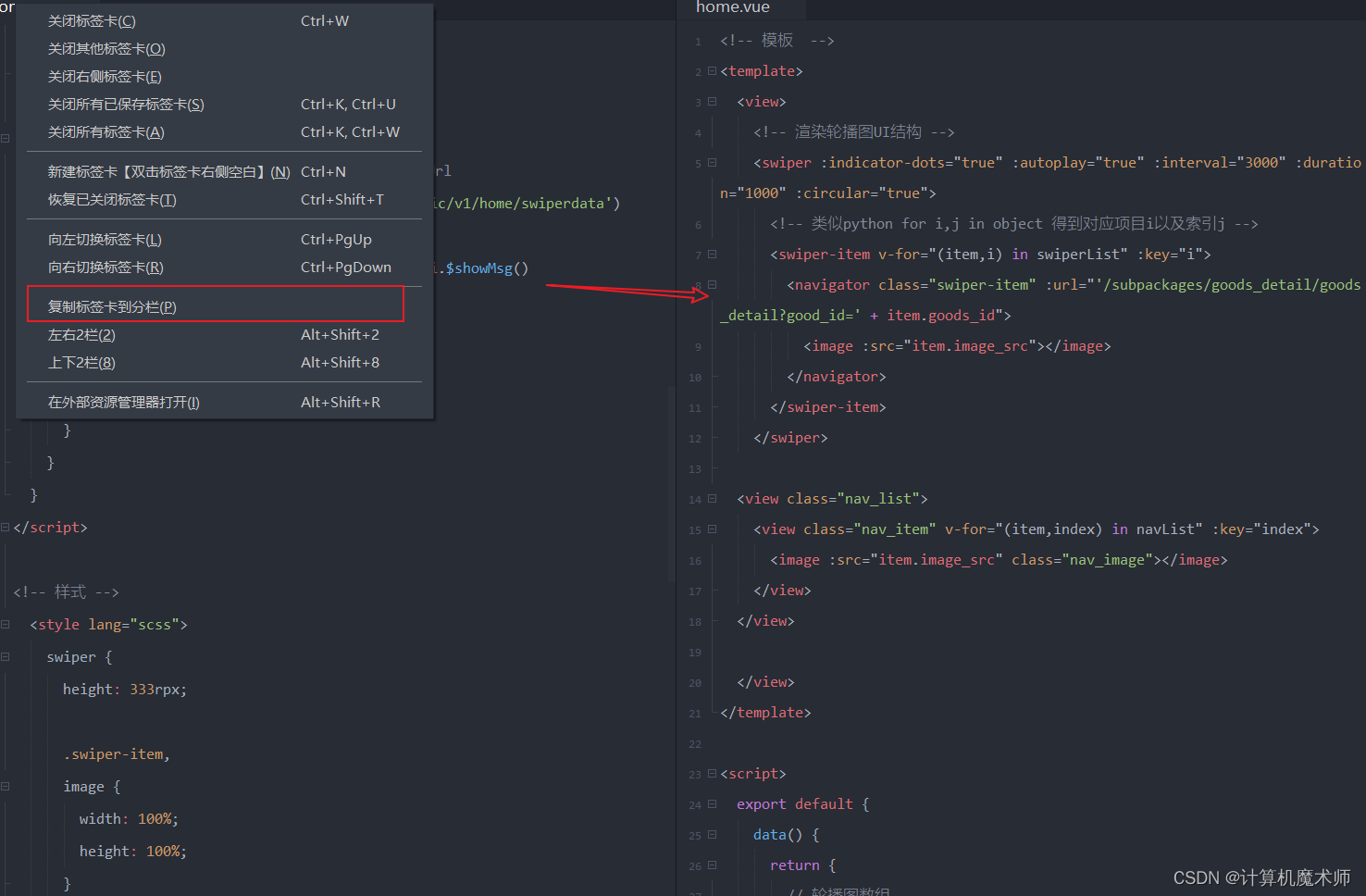This screenshot has width=1366, height=896.
Task: Click "height: 333rpx;" in left pane
Action: [125, 689]
